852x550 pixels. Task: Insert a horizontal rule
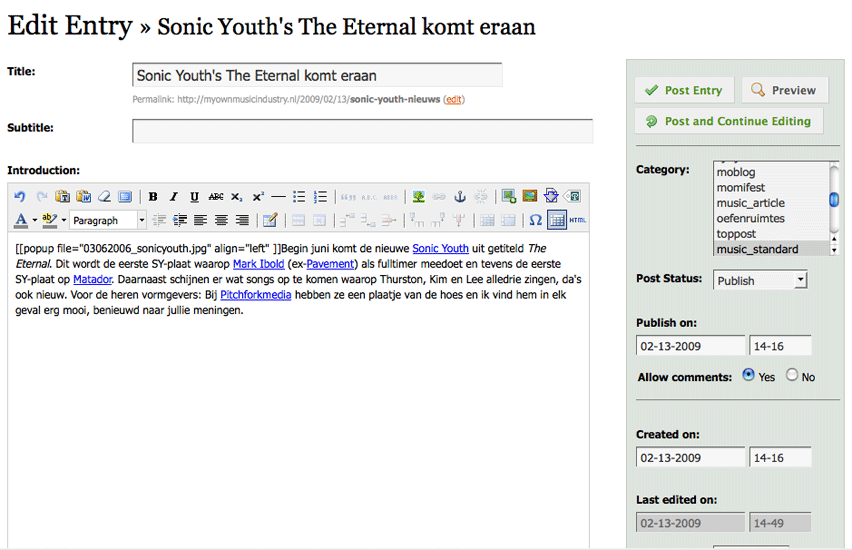[x=279, y=197]
